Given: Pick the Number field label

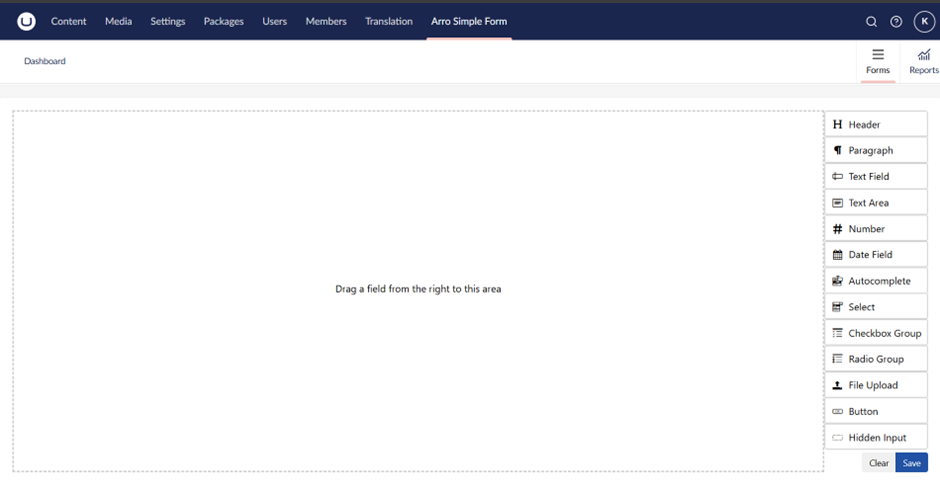Looking at the screenshot, I should pyautogui.click(x=866, y=229).
